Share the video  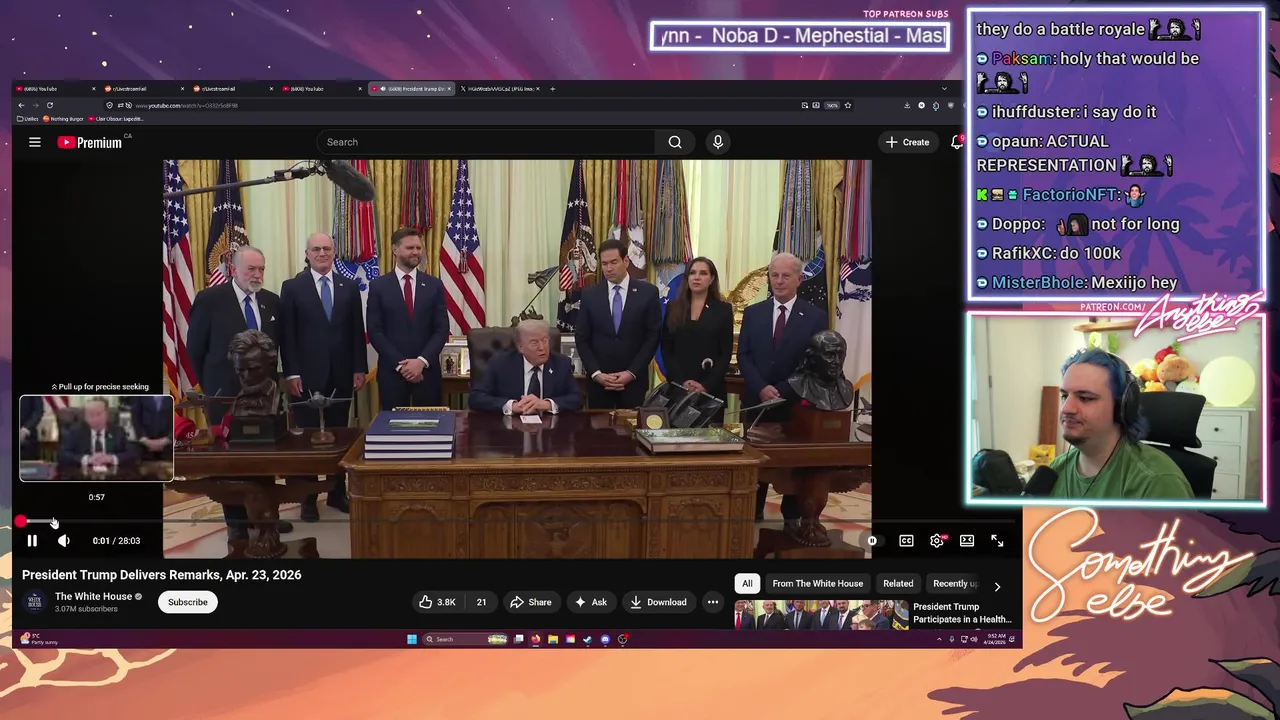530,602
